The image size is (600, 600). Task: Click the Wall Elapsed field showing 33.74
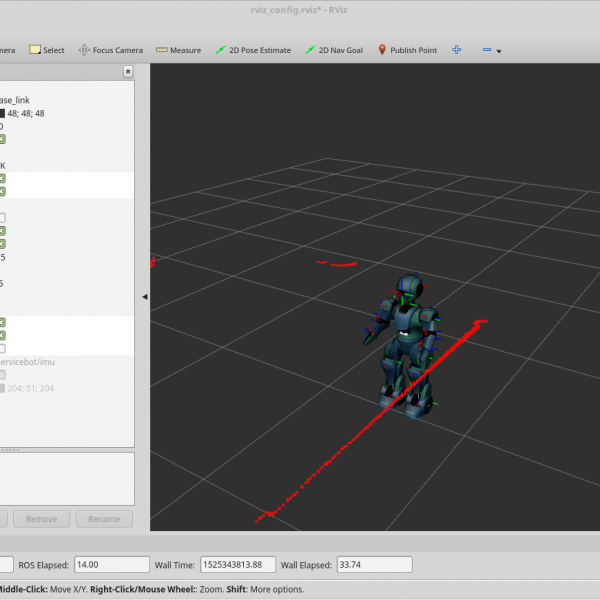(x=375, y=564)
